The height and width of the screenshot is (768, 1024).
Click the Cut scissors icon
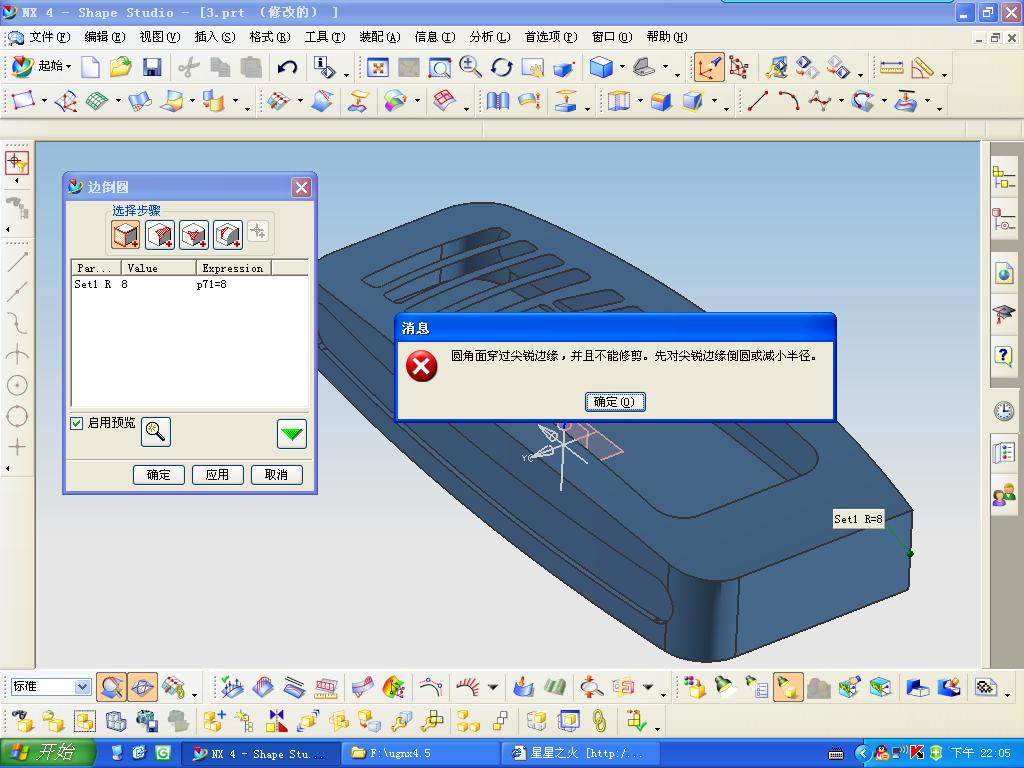click(189, 67)
